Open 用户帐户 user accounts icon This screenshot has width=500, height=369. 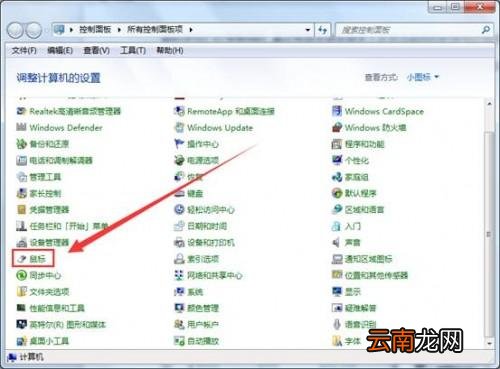179,324
